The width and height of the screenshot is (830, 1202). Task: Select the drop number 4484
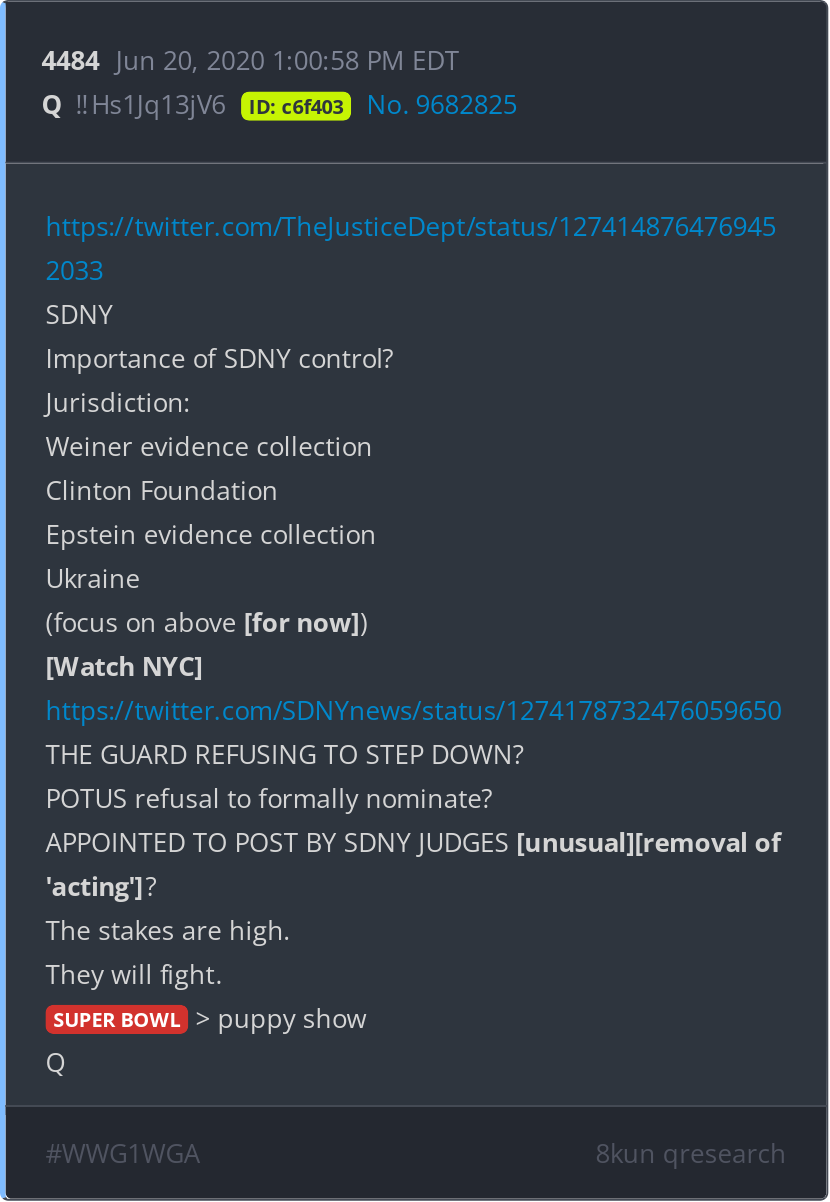click(x=71, y=61)
